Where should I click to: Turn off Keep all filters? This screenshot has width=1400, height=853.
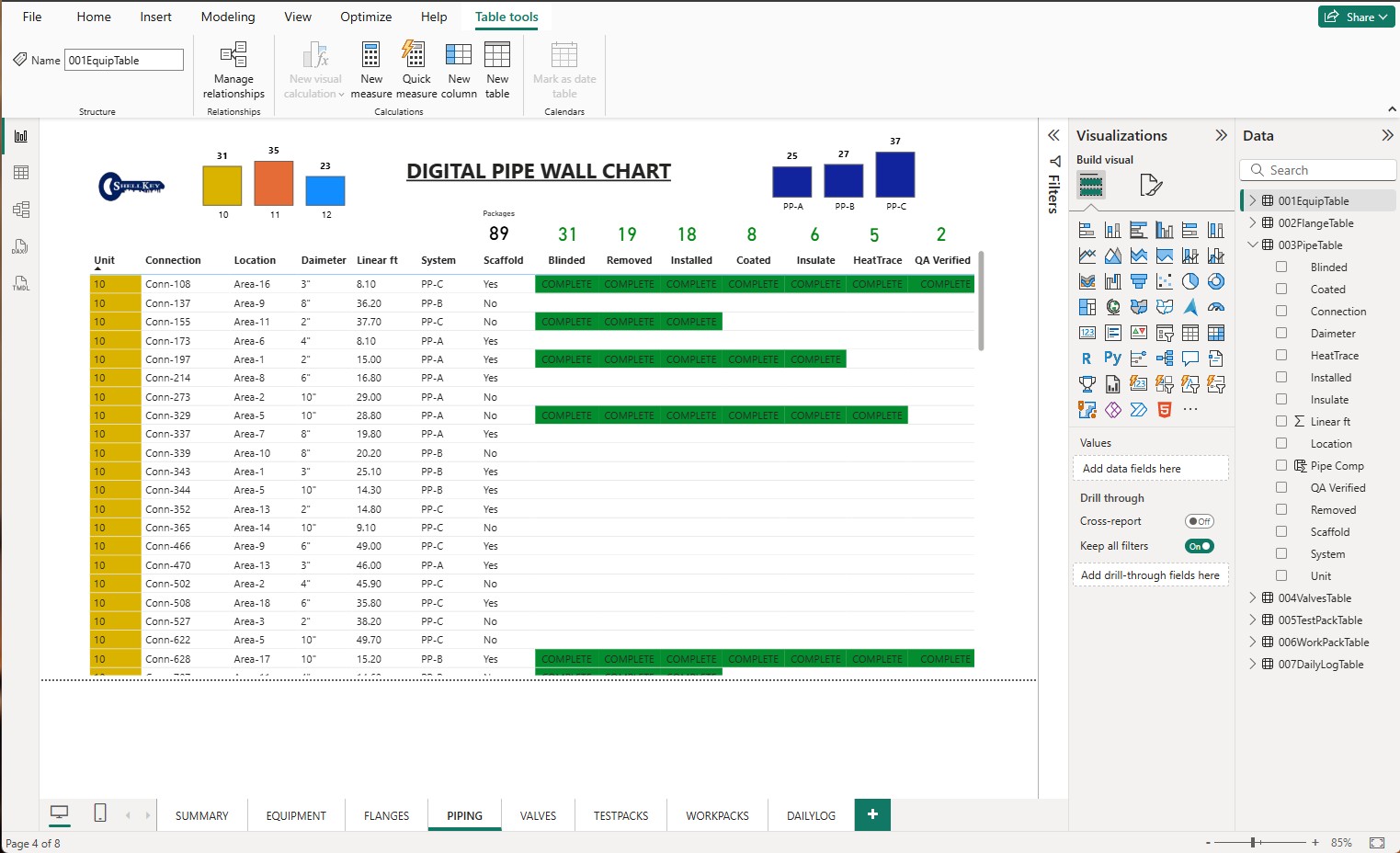(1198, 545)
